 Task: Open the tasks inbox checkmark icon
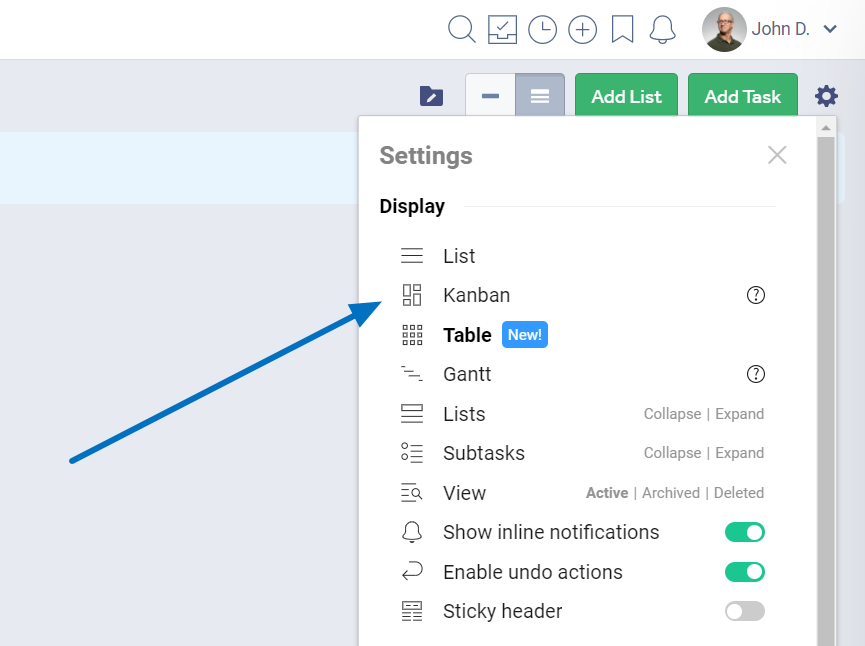502,30
